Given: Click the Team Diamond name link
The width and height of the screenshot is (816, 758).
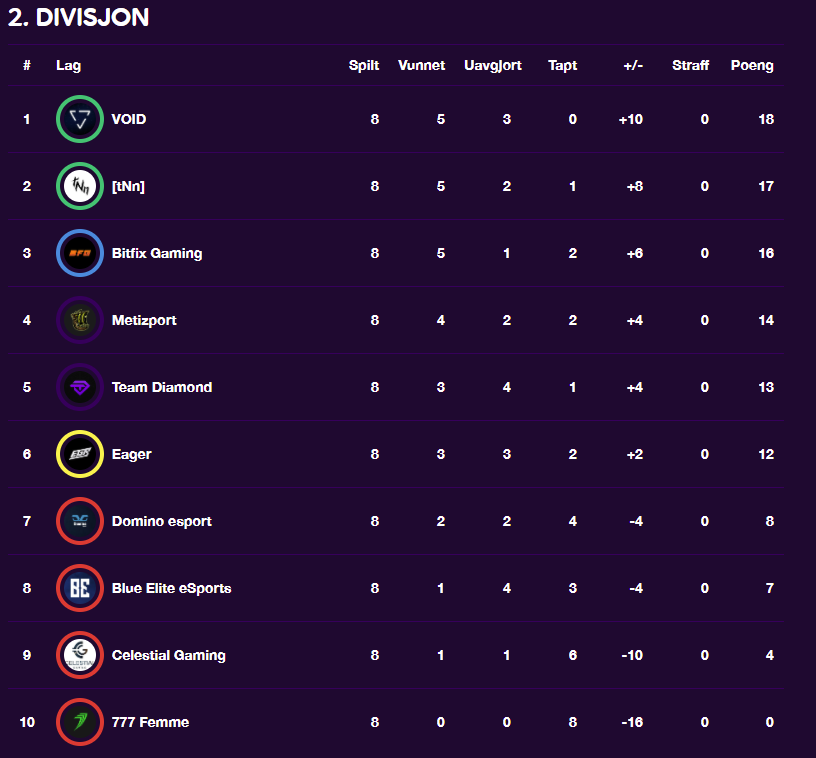Looking at the screenshot, I should [162, 387].
